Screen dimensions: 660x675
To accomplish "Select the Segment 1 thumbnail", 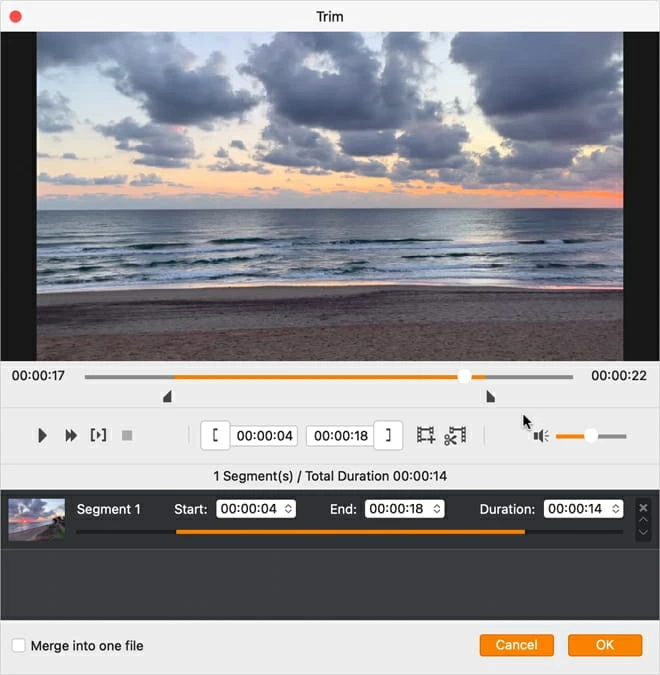I will click(x=37, y=519).
